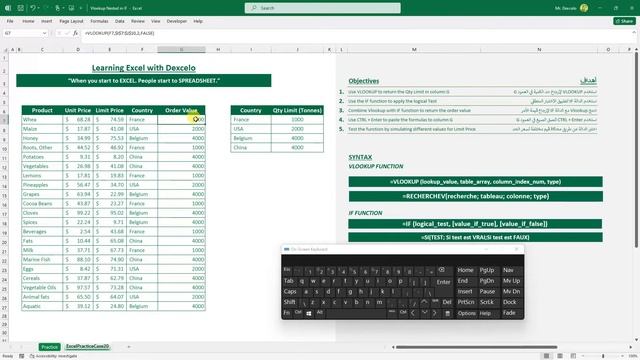640x360 pixels.
Task: Click the macro recording icon in status bar
Action: pyautogui.click(x=22, y=356)
